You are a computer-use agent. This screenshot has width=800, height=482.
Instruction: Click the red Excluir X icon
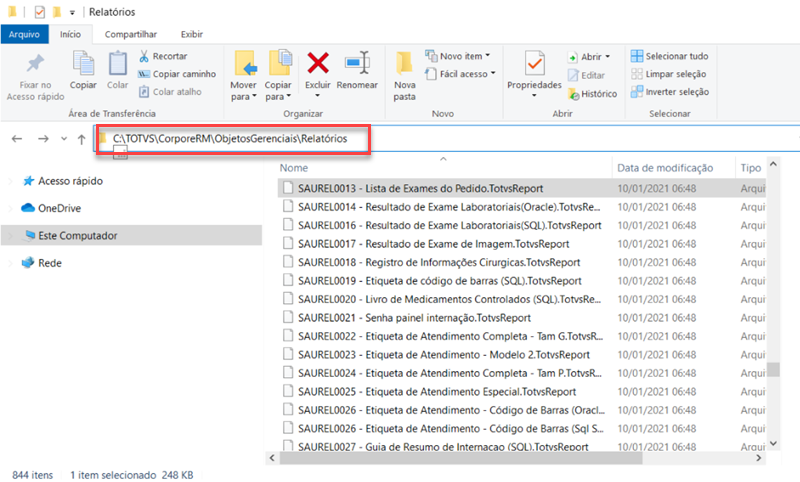pyautogui.click(x=318, y=63)
